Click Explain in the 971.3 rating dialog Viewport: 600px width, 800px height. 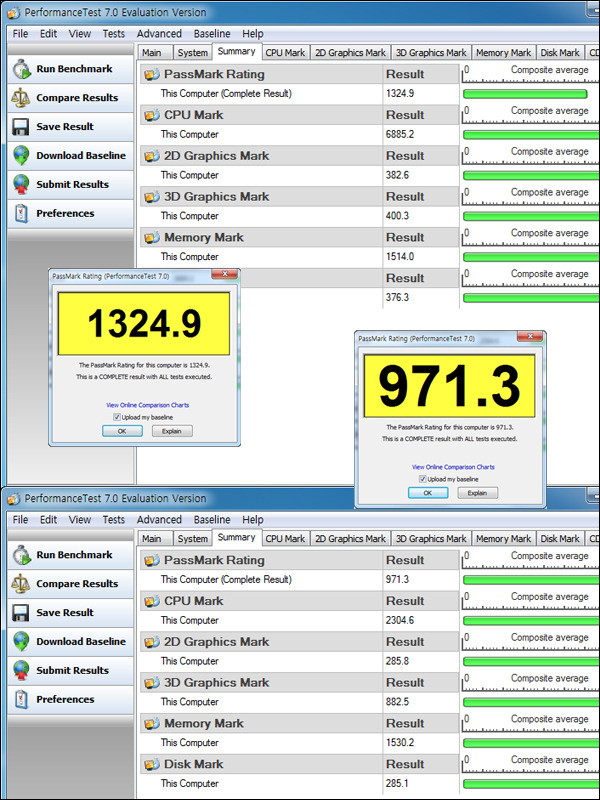coord(478,493)
